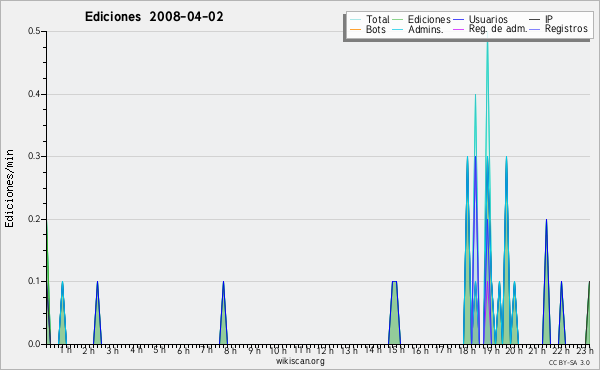600x370 pixels.
Task: Click the flat-topped peak at 15 h
Action: coord(395,282)
